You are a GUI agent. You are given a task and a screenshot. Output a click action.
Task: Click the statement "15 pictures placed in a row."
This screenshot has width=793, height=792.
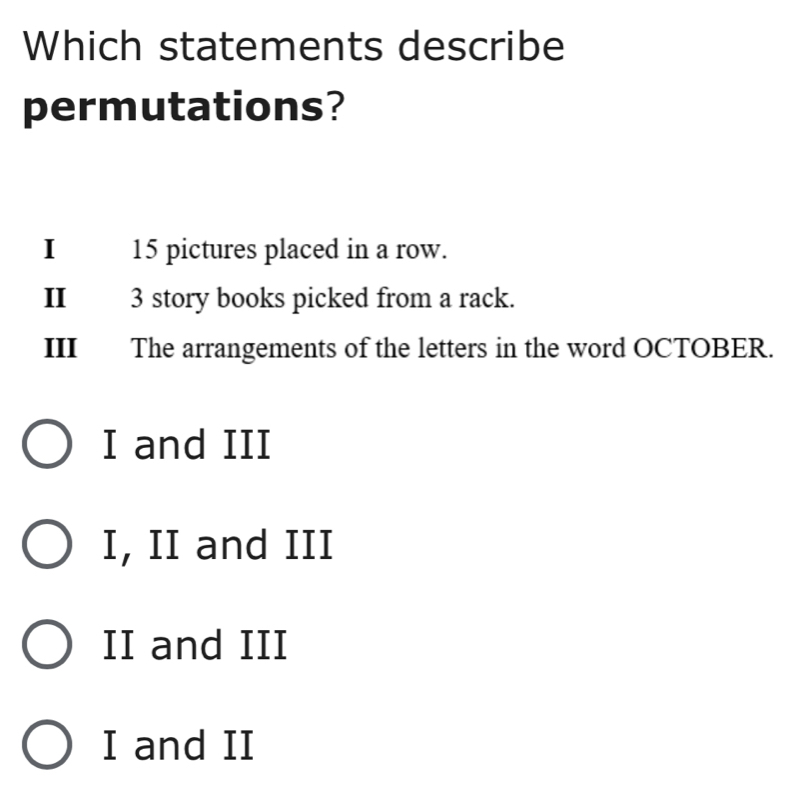pyautogui.click(x=288, y=249)
